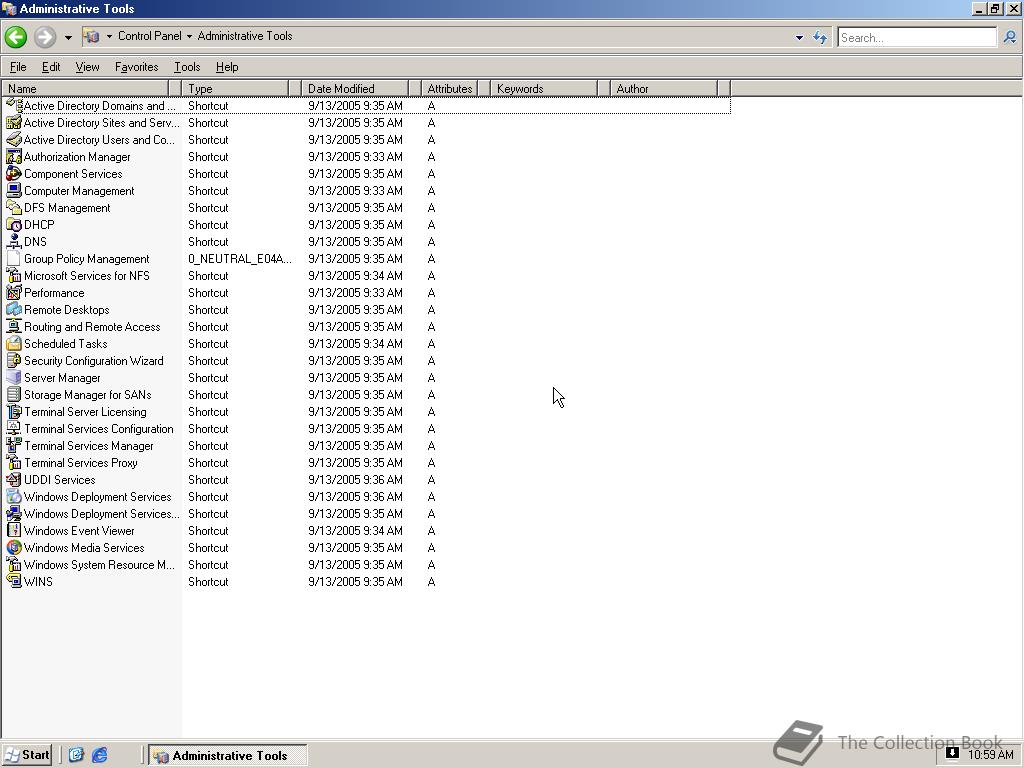Viewport: 1024px width, 768px height.
Task: Open the Date Modified column filter dropdown
Action: [x=415, y=88]
